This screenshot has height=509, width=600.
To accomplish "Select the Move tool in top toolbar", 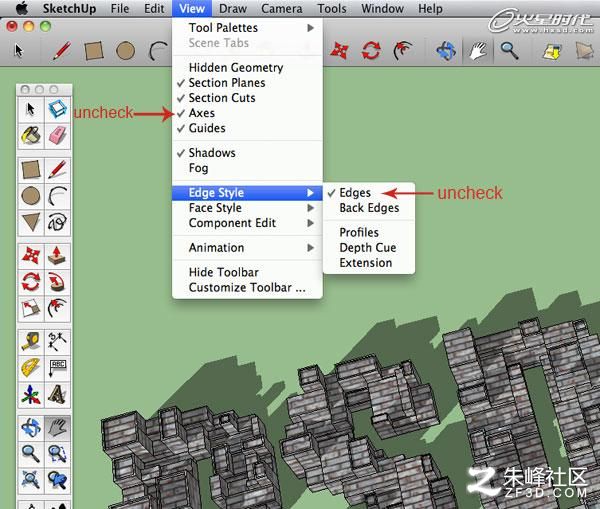I will tap(340, 51).
